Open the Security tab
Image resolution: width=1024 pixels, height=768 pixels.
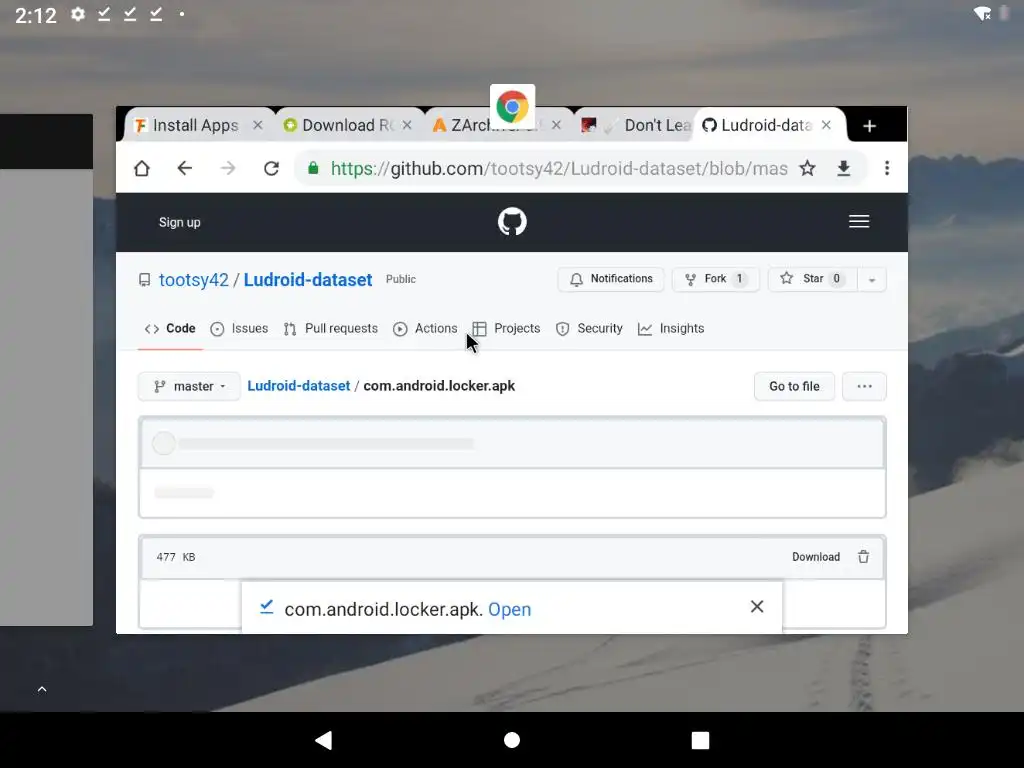point(589,328)
